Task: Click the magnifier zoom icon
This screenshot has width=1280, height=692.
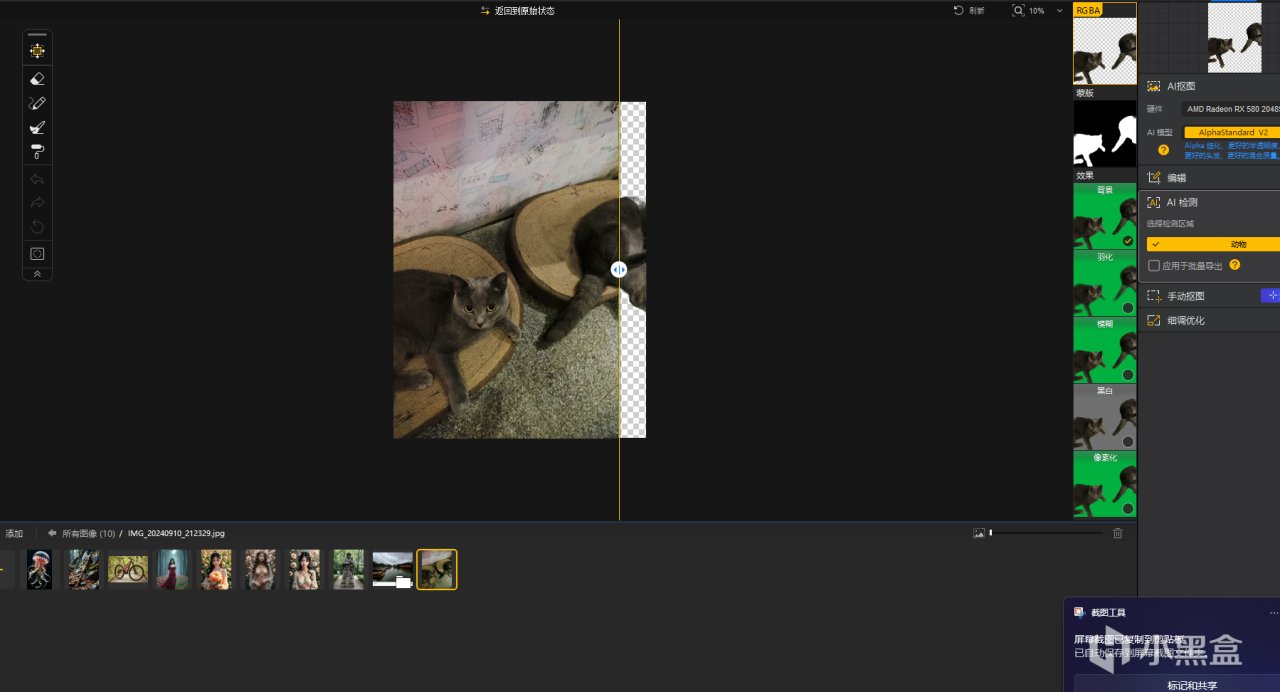Action: coord(1018,11)
